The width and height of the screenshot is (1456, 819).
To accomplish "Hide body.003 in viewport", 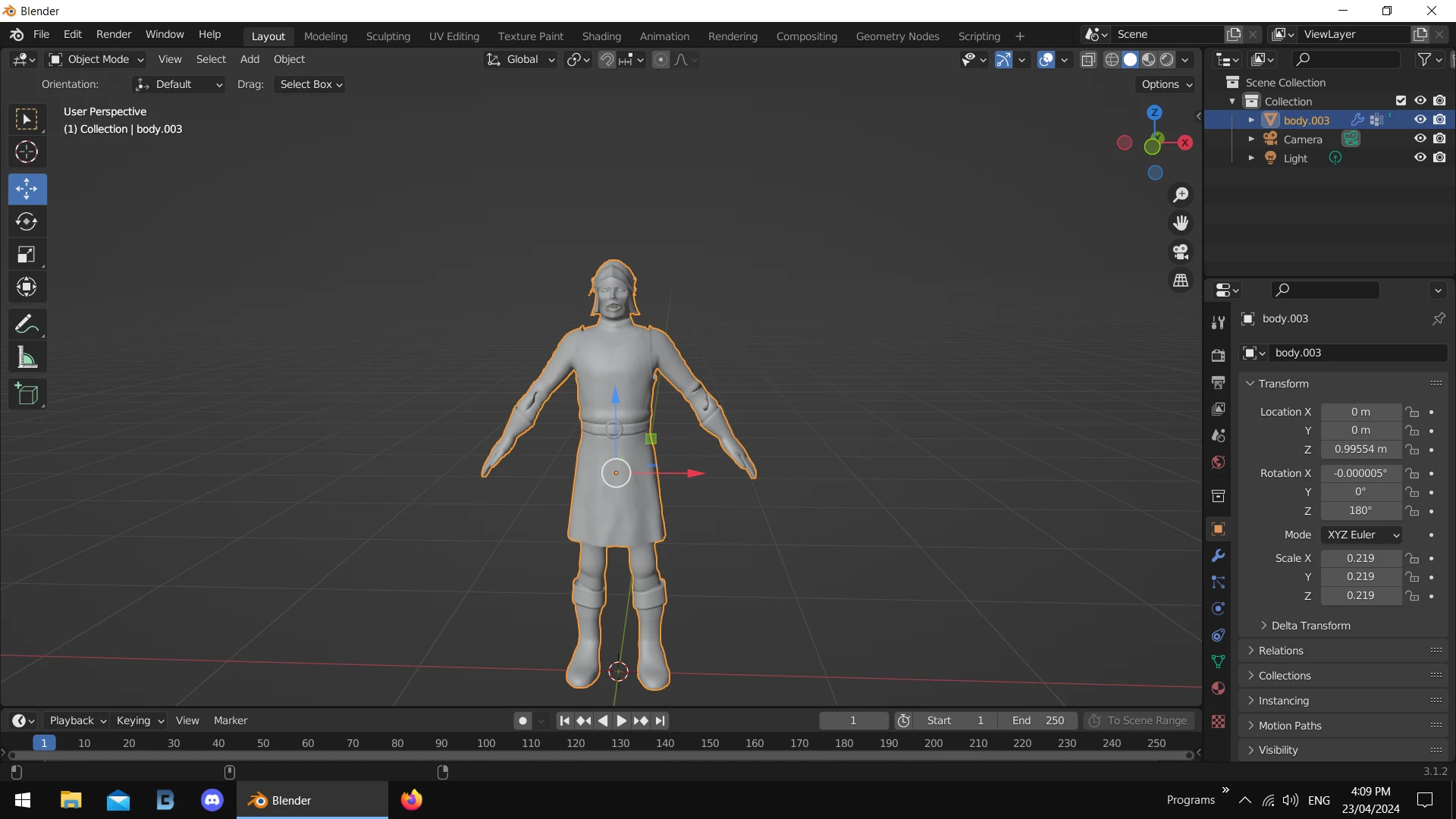I will [x=1420, y=120].
